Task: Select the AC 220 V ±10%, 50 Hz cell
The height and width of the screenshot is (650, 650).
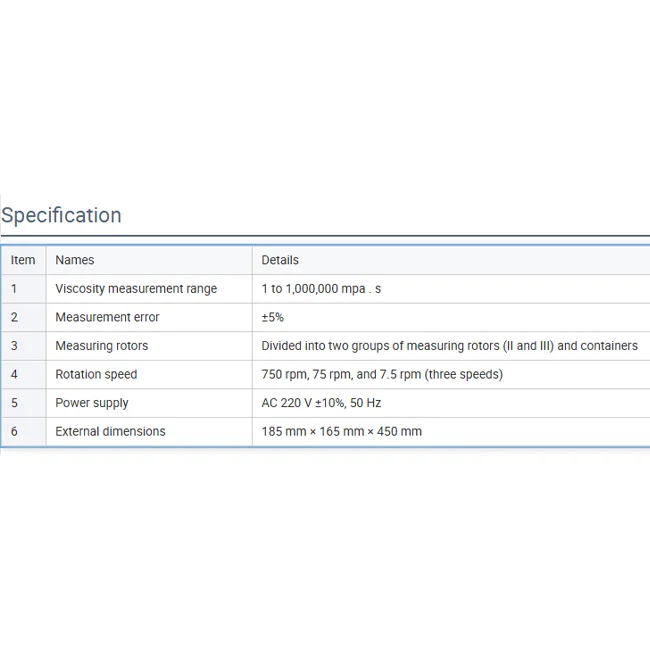Action: 321,403
